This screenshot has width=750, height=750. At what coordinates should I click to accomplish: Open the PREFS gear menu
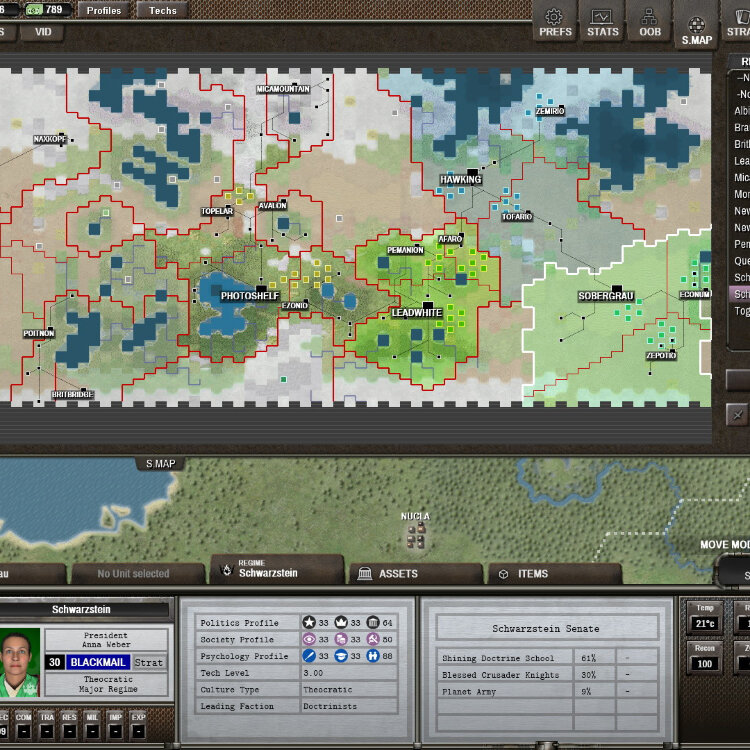coord(556,22)
